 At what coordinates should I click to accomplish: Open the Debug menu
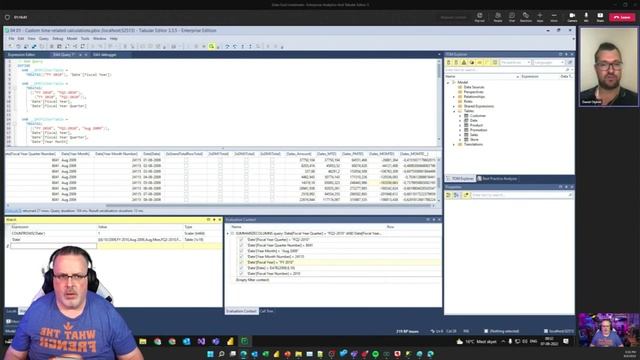point(58,38)
